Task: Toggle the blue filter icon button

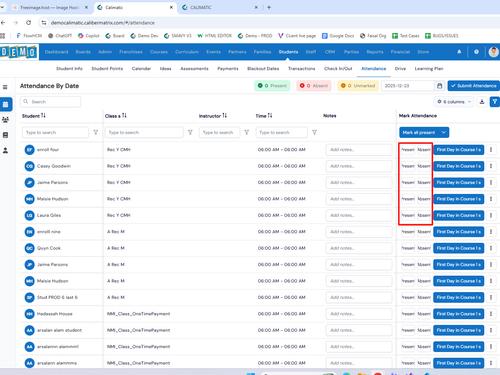Action: [x=495, y=102]
